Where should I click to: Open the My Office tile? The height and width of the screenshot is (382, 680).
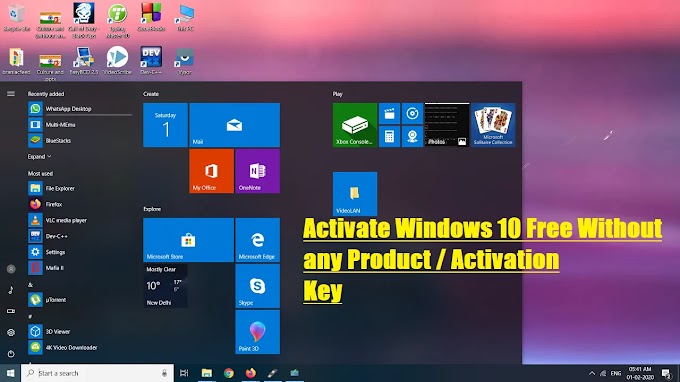pyautogui.click(x=211, y=171)
